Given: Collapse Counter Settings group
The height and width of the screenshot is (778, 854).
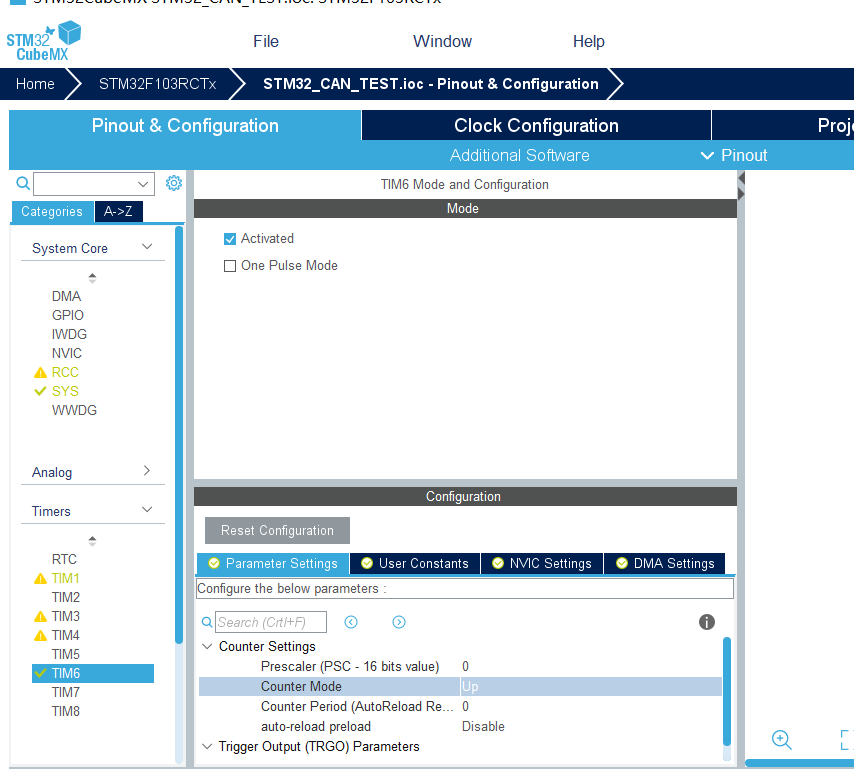Looking at the screenshot, I should click(207, 647).
